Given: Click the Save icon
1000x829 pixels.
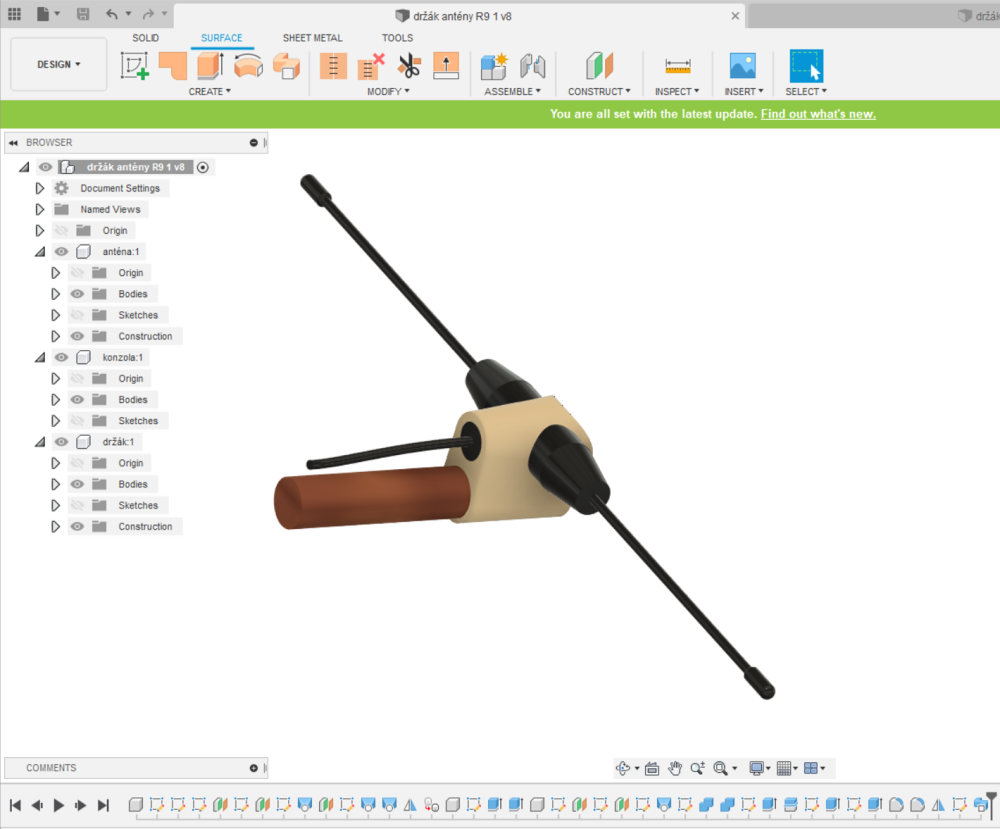Looking at the screenshot, I should 82,15.
